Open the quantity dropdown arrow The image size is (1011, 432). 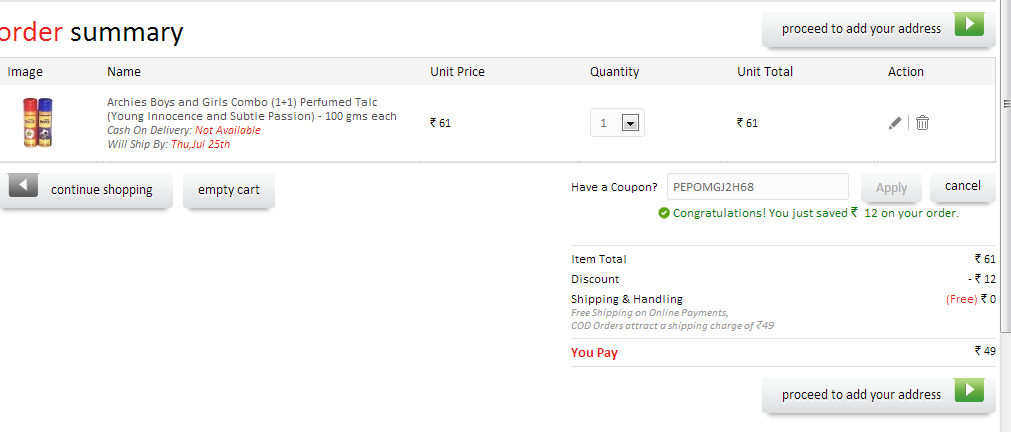(630, 123)
